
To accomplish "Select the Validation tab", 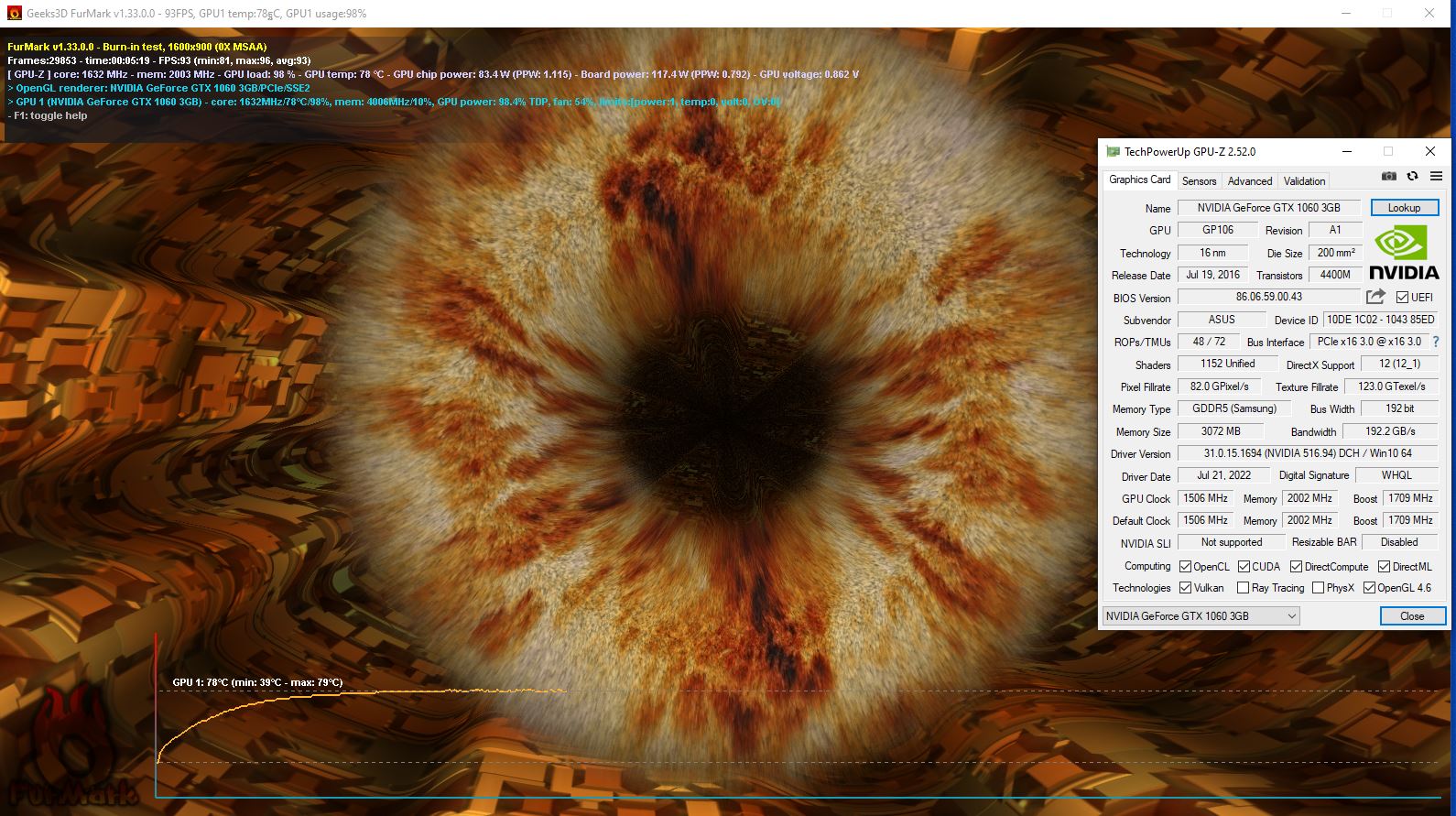I will click(1304, 181).
